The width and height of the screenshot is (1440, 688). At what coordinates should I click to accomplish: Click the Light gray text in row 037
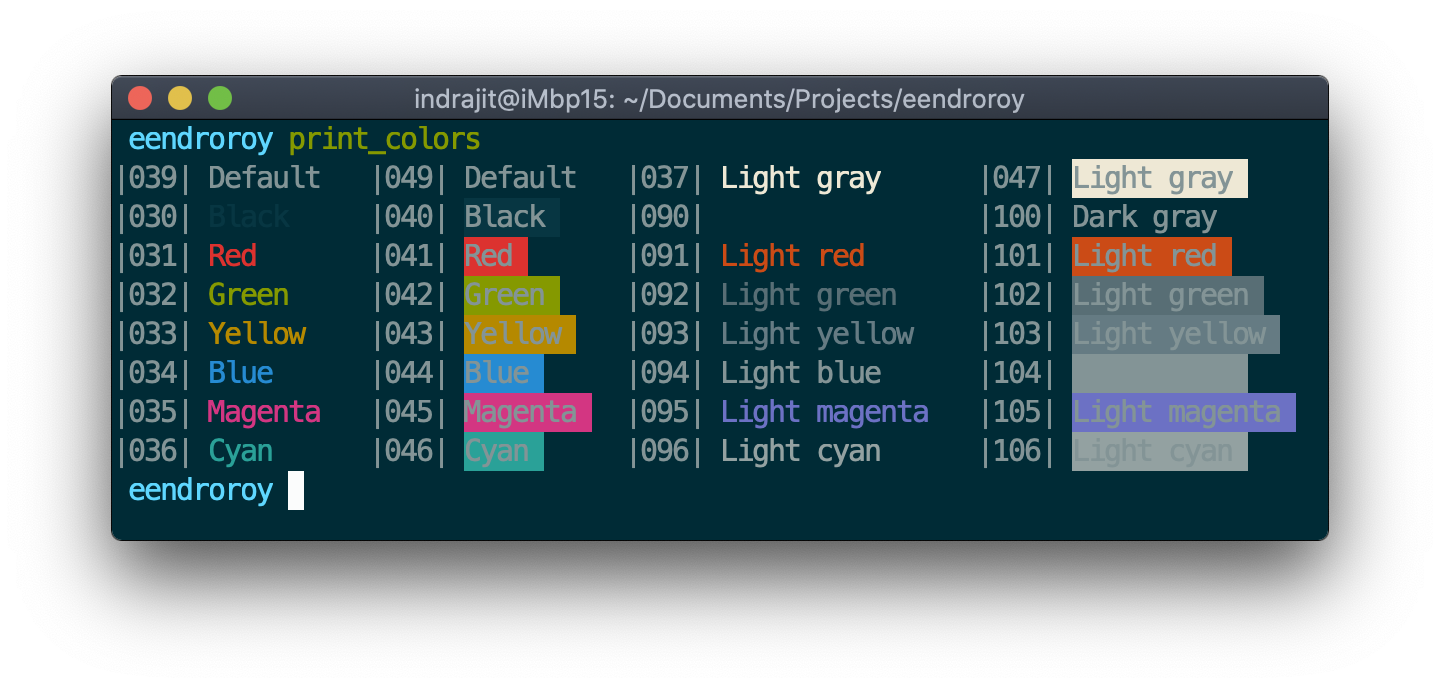[x=801, y=178]
